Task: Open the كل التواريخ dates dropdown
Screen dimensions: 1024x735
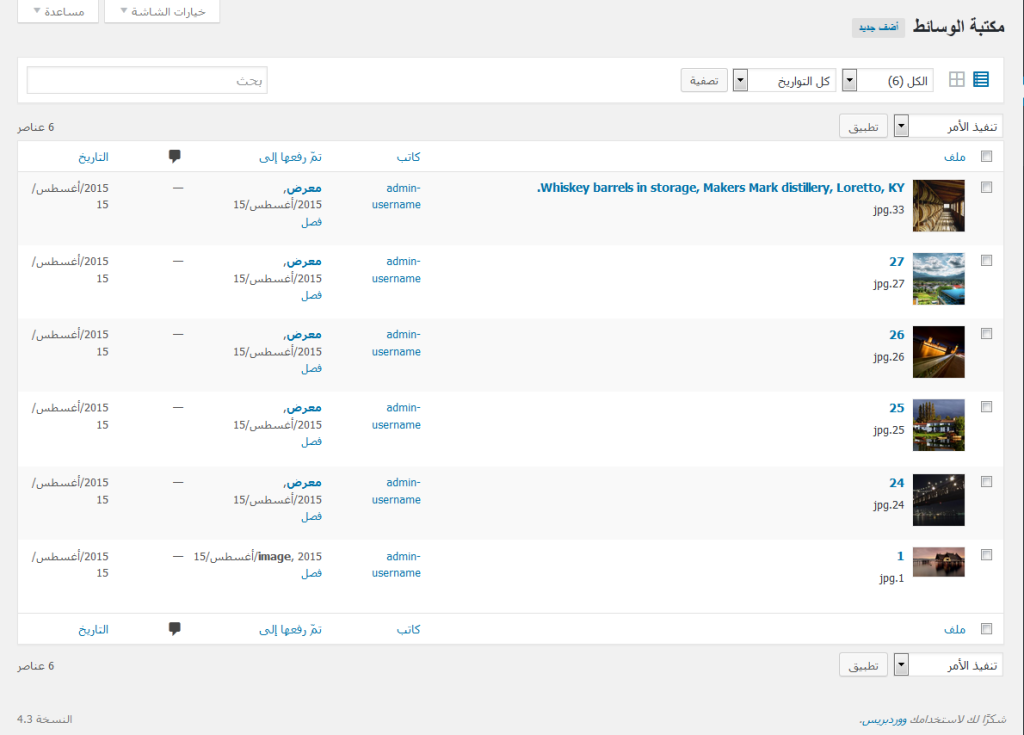Action: 793,79
